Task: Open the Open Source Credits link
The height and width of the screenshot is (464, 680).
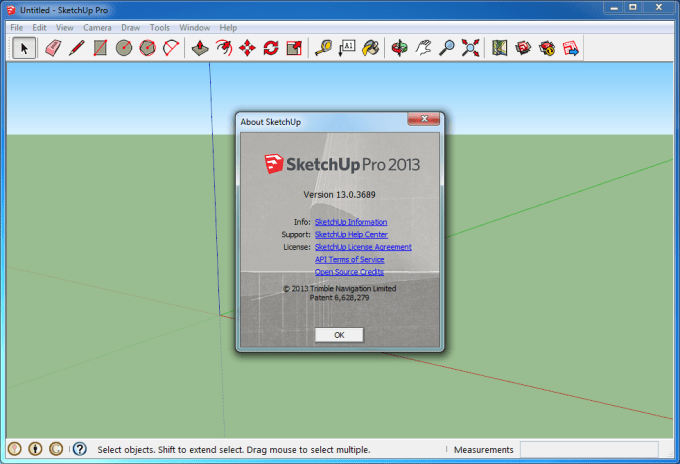Action: 349,272
